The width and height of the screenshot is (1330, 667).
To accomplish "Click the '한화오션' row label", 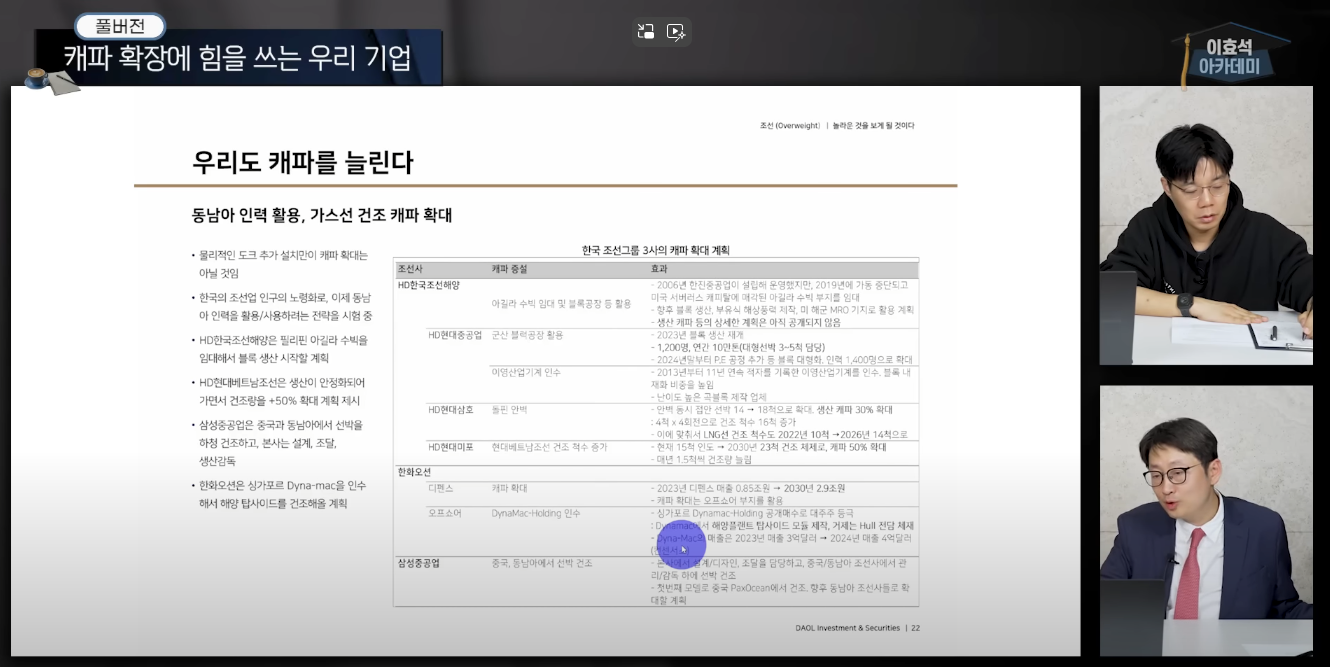I will pos(415,471).
